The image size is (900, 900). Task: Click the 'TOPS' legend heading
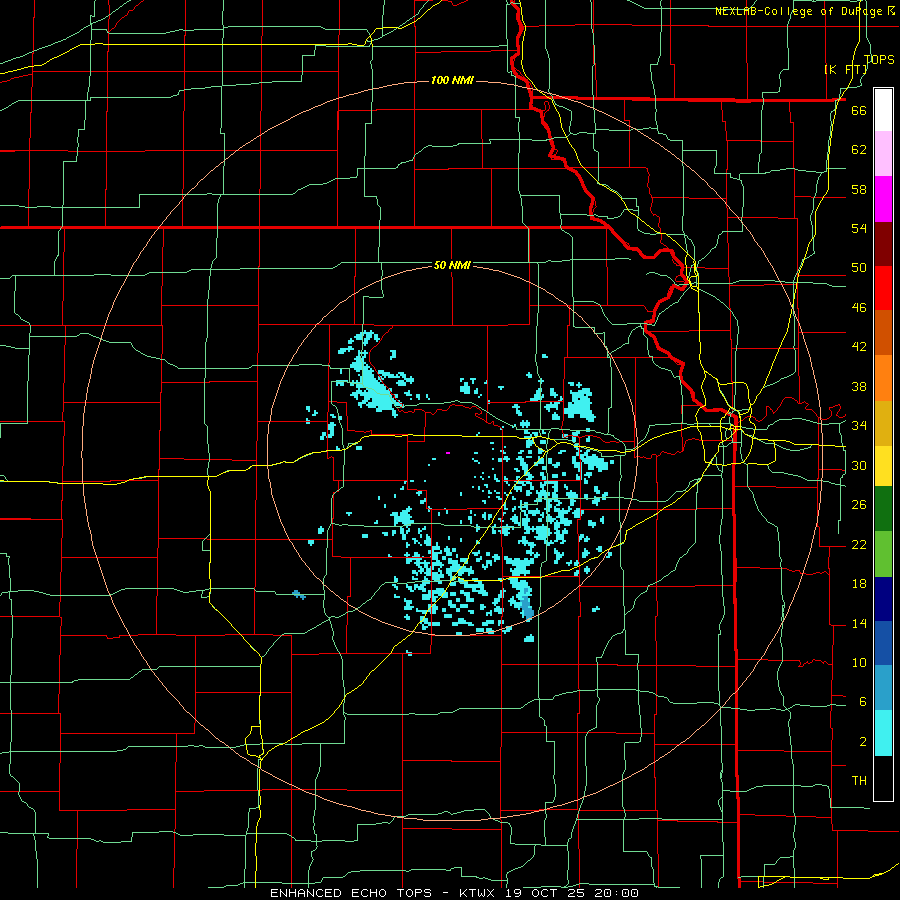pyautogui.click(x=879, y=59)
